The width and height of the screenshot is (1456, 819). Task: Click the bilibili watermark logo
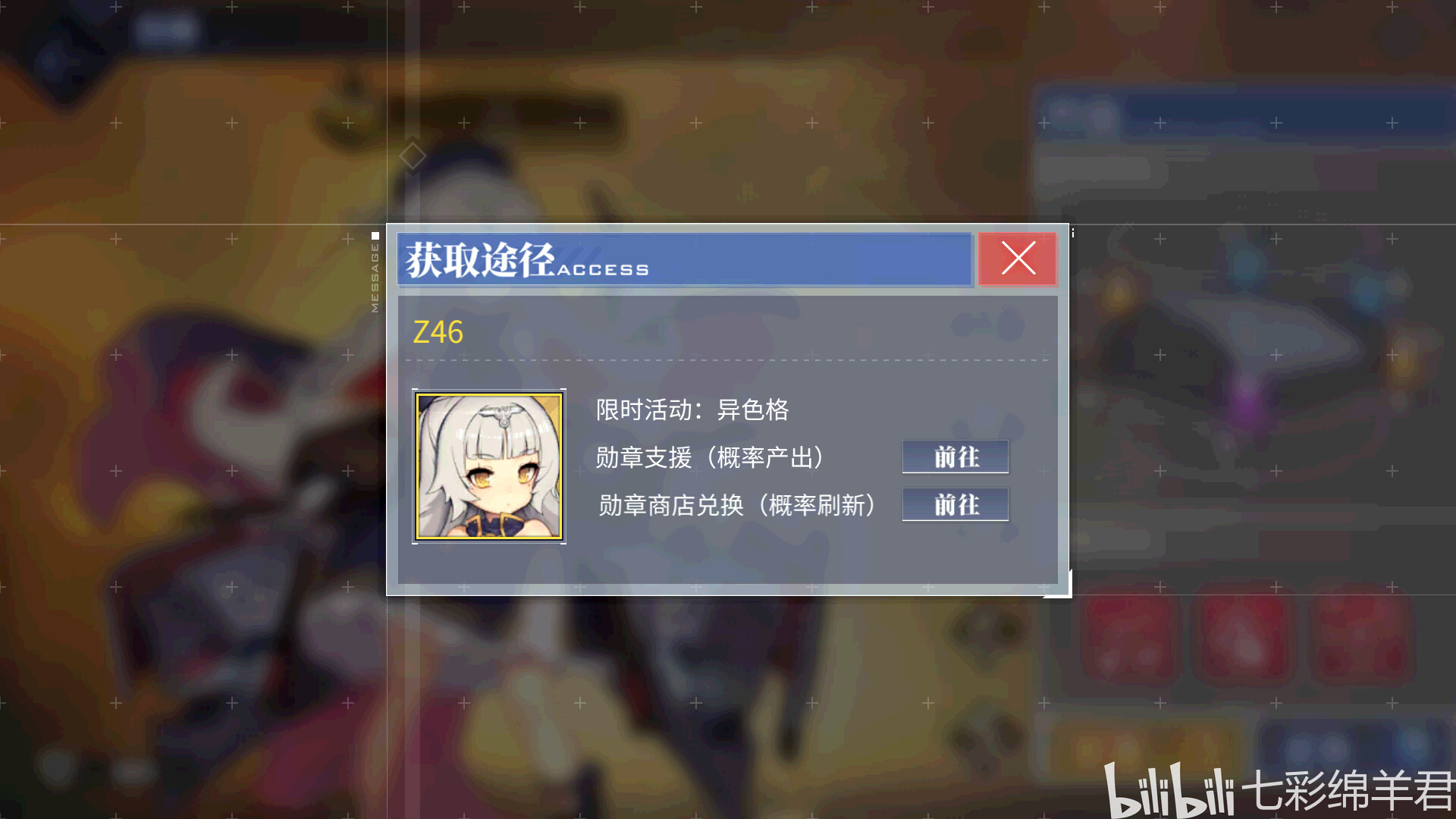[1169, 790]
